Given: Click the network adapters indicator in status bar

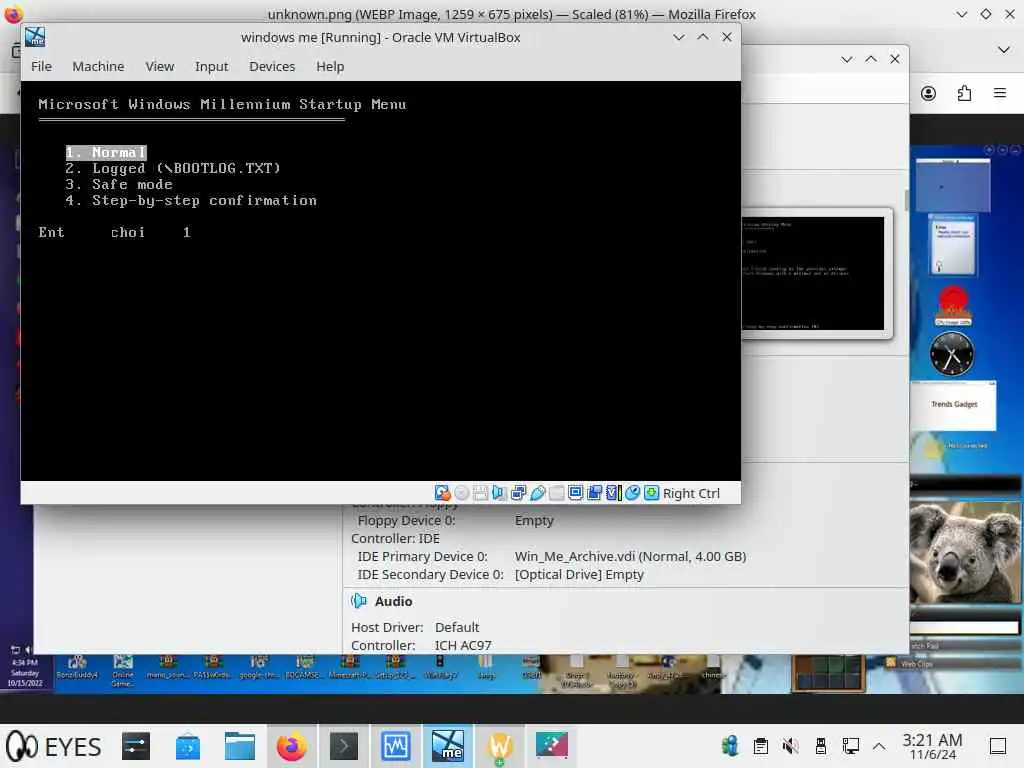Looking at the screenshot, I should click(518, 493).
